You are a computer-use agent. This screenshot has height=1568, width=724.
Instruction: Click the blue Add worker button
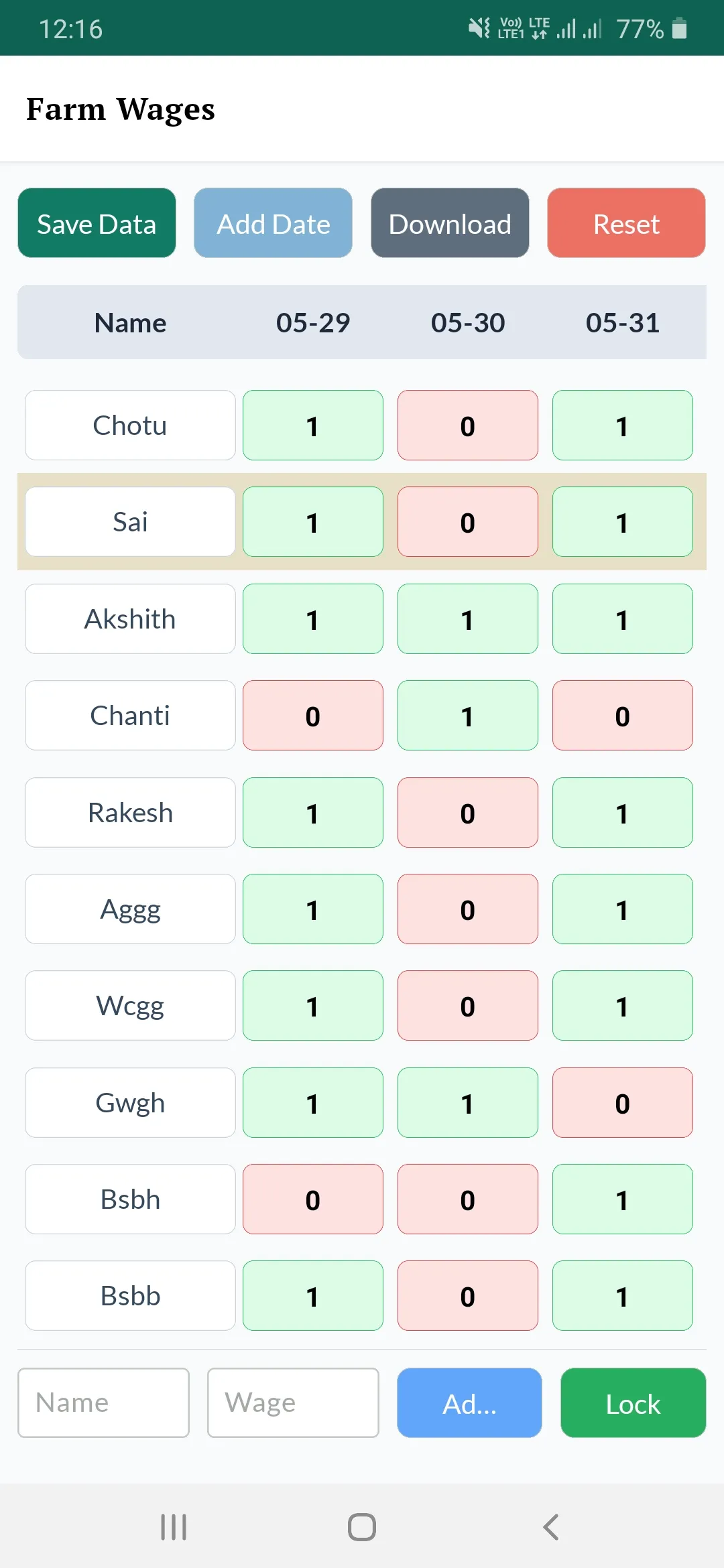click(x=469, y=1403)
